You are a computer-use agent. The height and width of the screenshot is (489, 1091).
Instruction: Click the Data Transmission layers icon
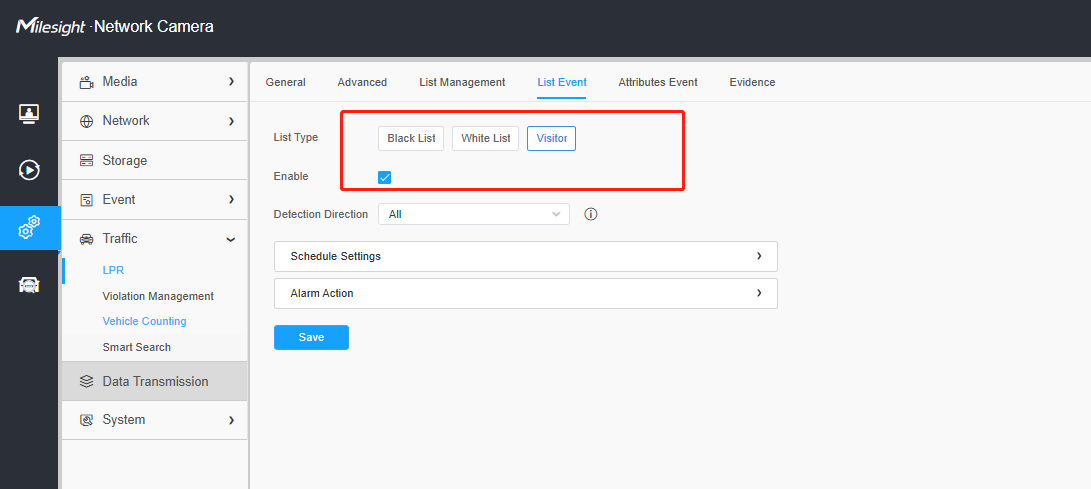[86, 381]
